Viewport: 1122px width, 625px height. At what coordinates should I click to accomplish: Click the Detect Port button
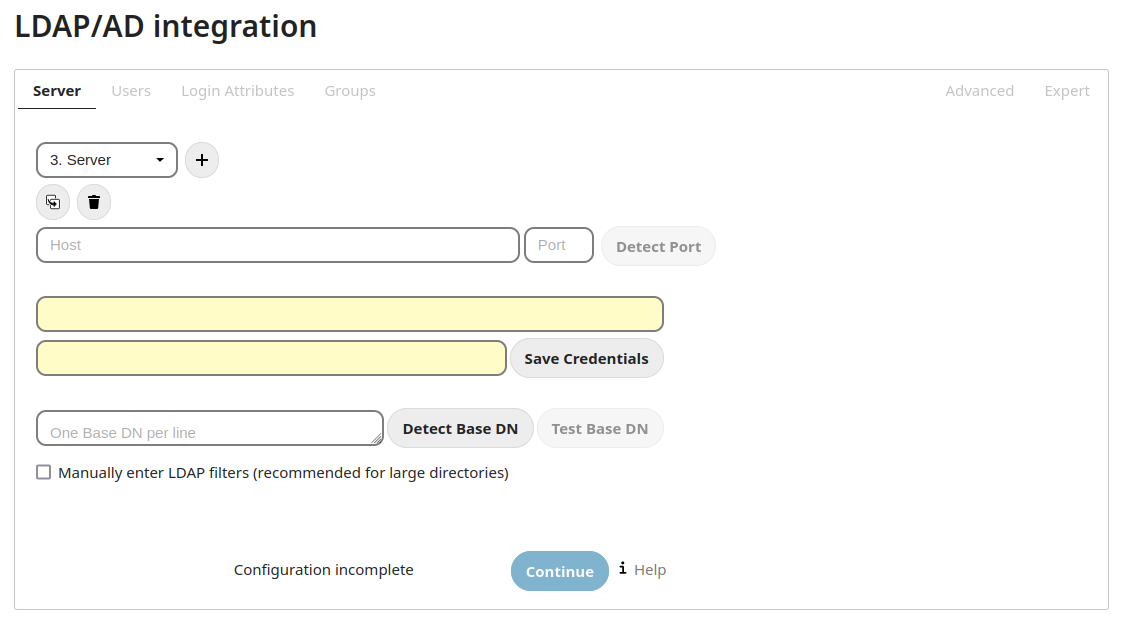tap(658, 246)
